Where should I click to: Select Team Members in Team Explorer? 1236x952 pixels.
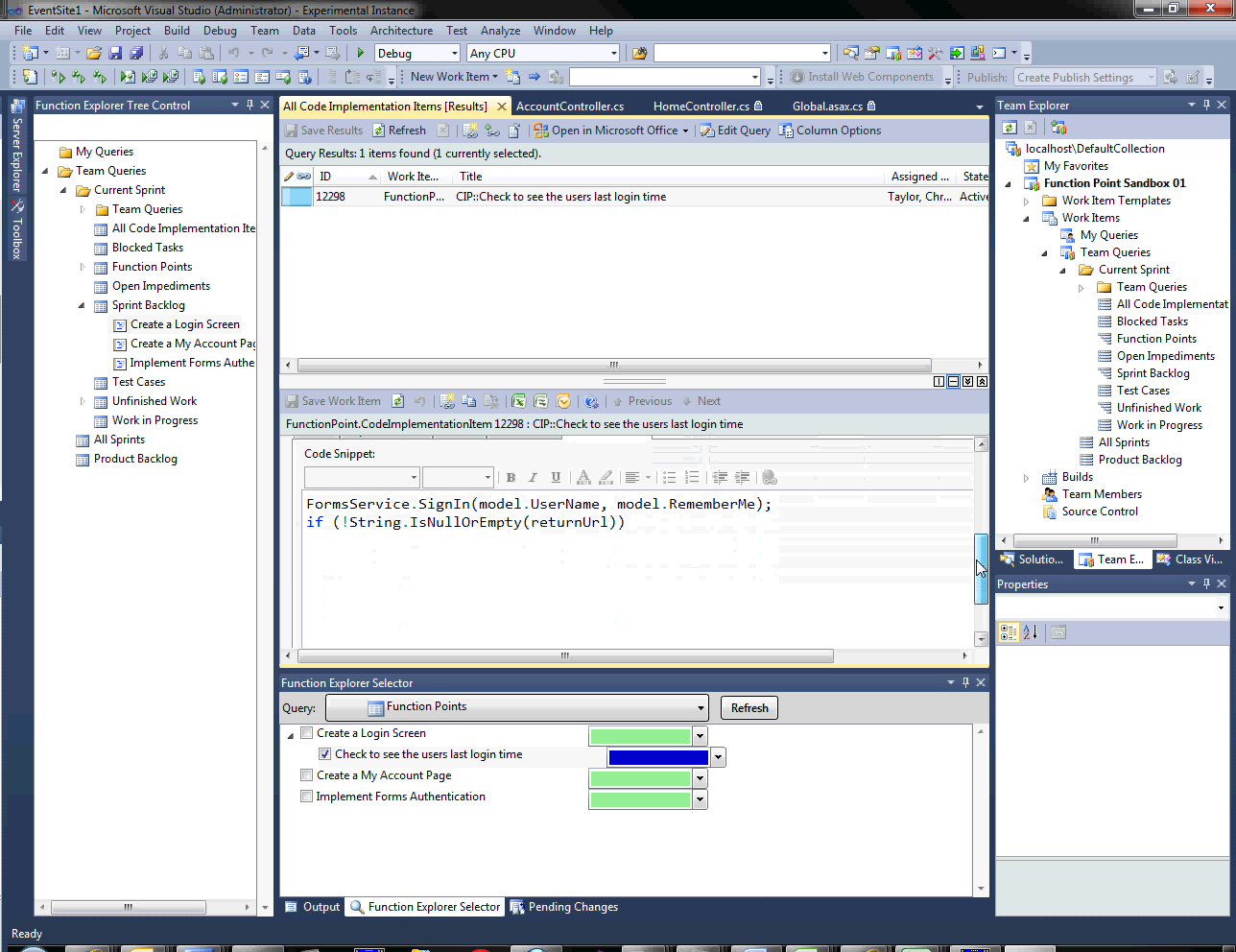[1102, 494]
